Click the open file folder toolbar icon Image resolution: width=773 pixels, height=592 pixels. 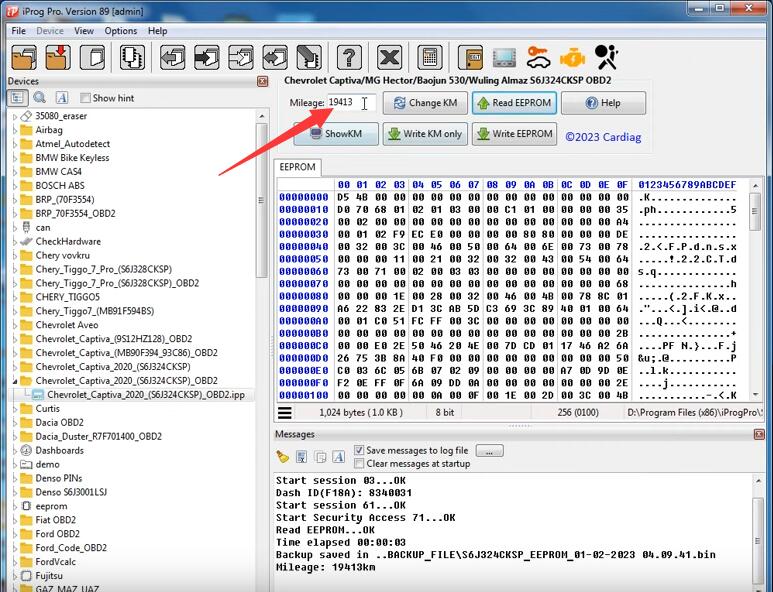pyautogui.click(x=24, y=57)
